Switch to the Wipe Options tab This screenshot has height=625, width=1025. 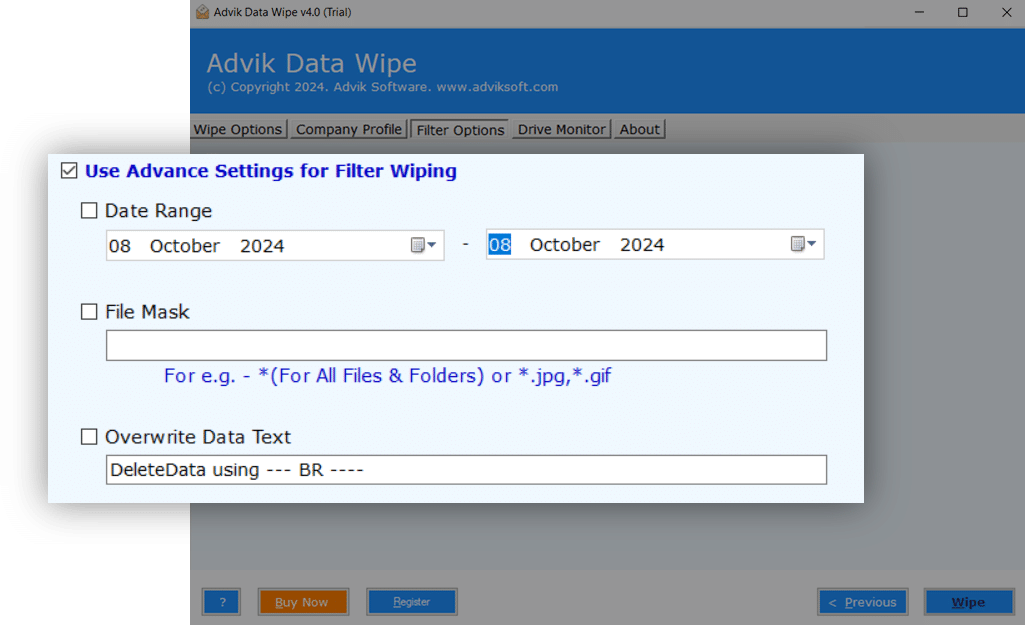click(x=238, y=129)
